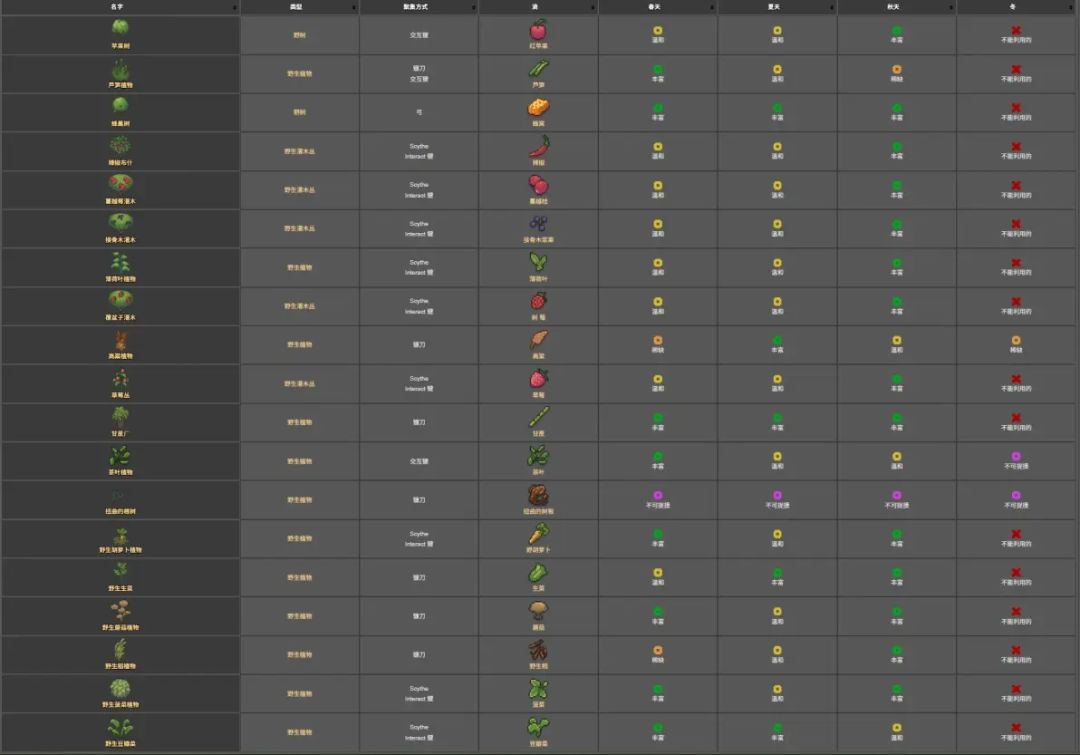
Task: Click the brown twisted bark item icon
Action: coord(538,495)
